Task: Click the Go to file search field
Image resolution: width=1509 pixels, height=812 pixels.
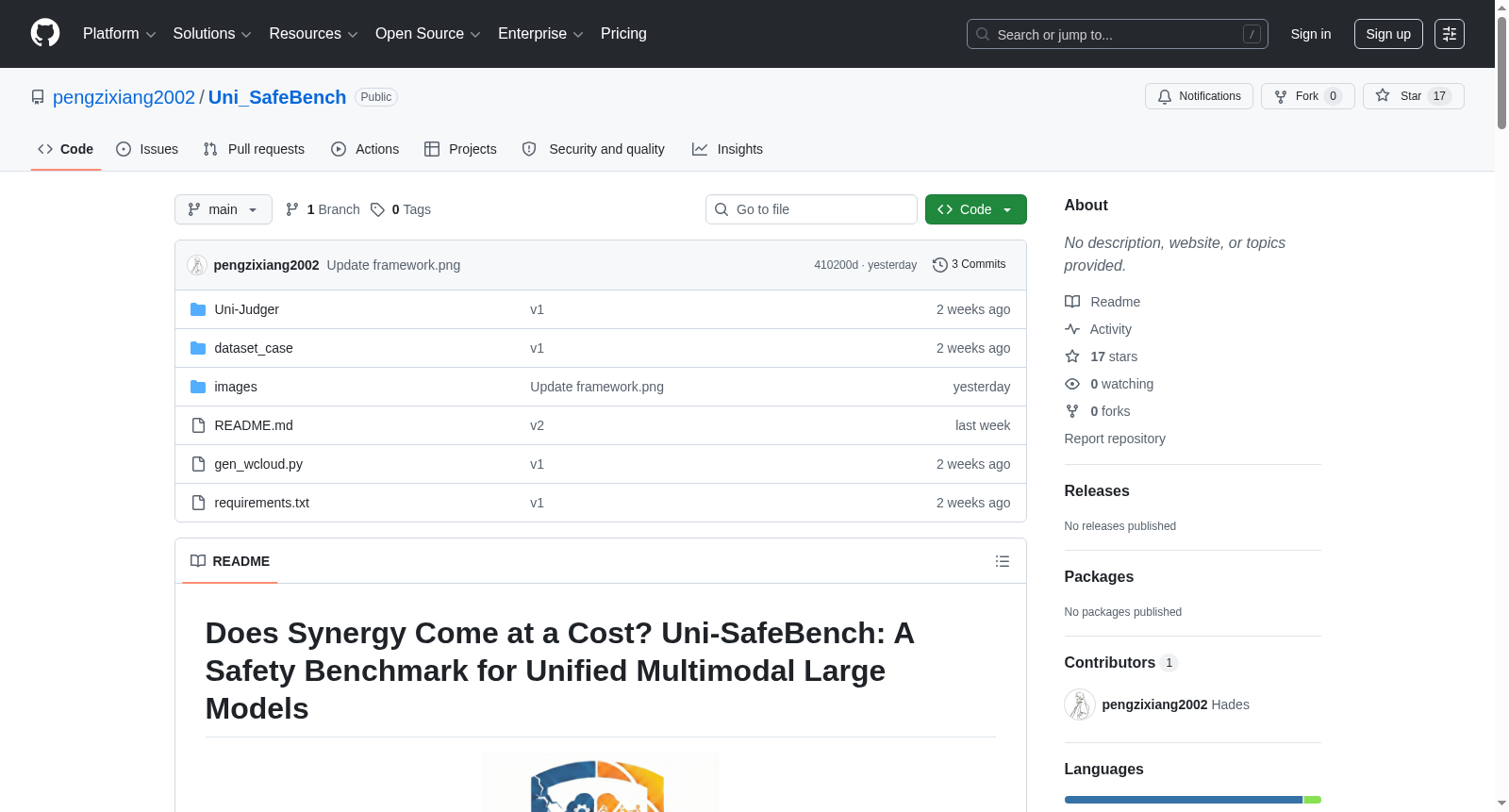Action: click(x=811, y=209)
